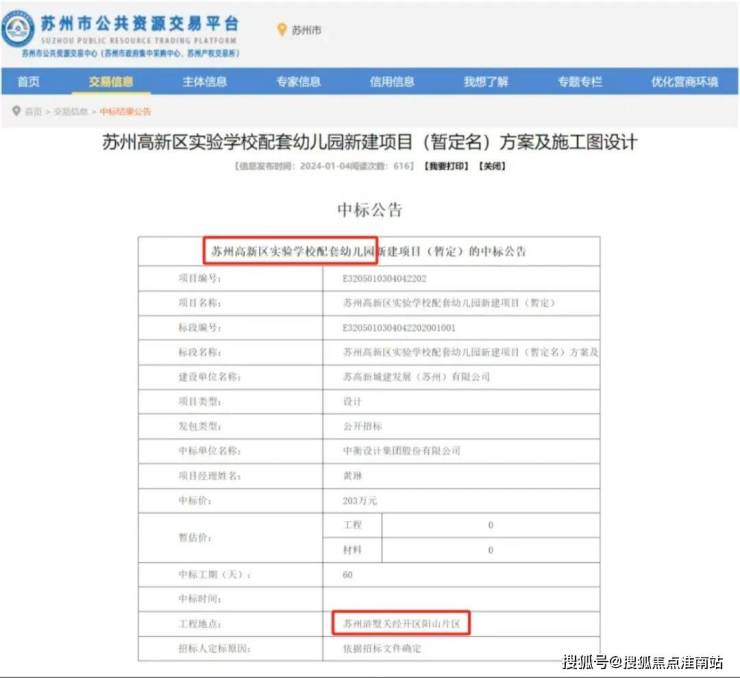Click the breadcrumb location marker icon

15,111
